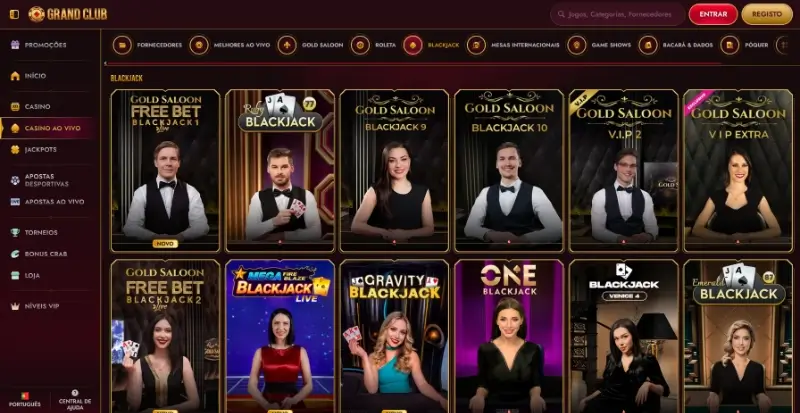The image size is (800, 413).
Task: Select the Póquer category icon
Action: click(730, 45)
